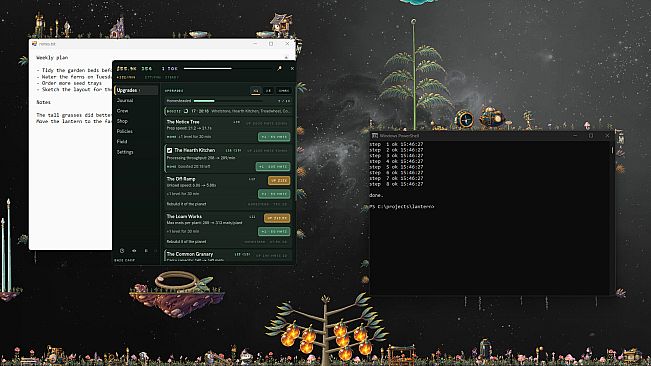
Task: Click the Notepad scrollbar up arrow
Action: (x=286, y=57)
